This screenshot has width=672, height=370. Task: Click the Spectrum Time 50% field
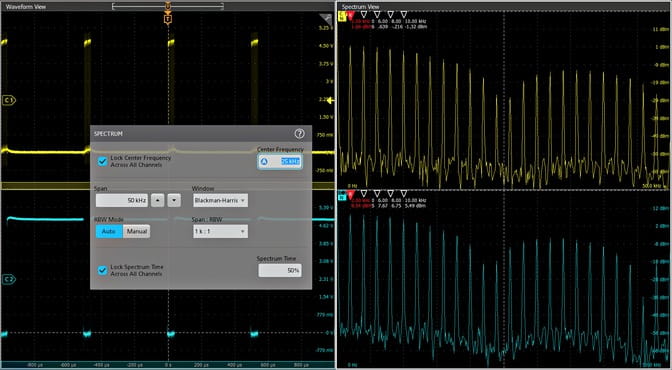click(280, 271)
